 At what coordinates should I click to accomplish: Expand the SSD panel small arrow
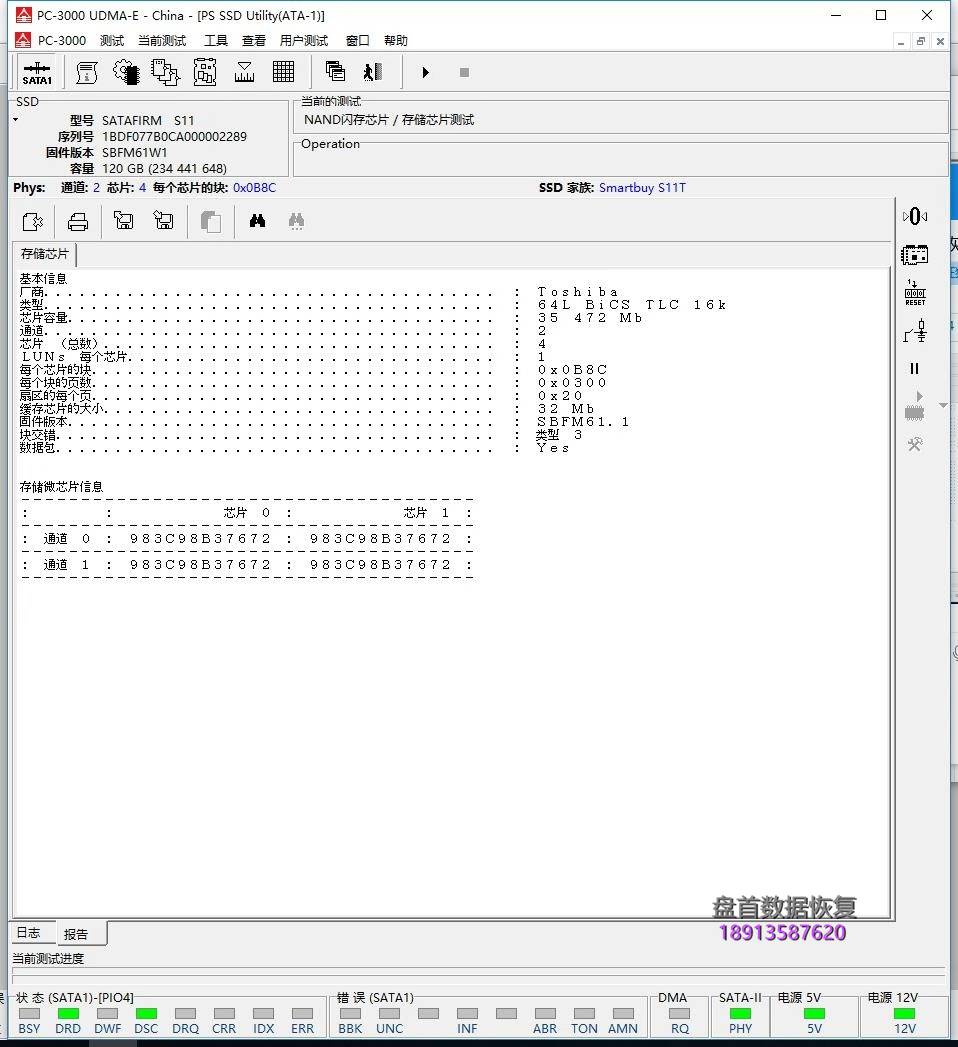point(15,120)
